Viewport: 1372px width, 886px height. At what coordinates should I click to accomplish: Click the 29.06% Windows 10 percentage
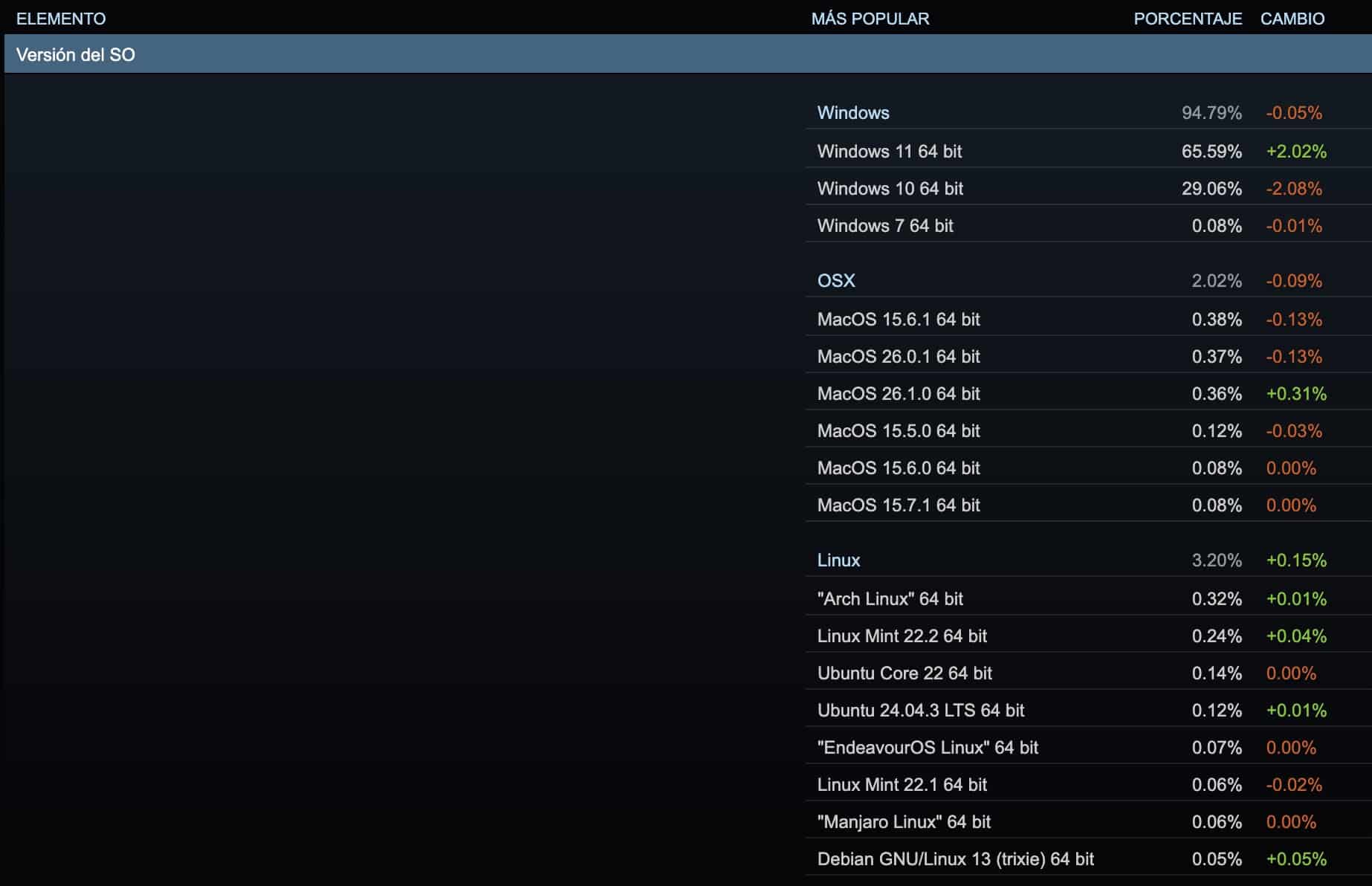(x=1211, y=189)
